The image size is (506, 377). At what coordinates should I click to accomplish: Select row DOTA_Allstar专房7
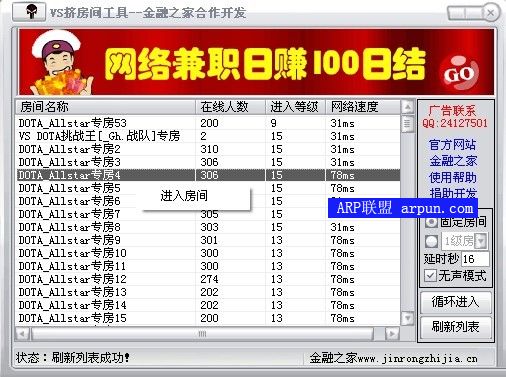pos(208,214)
